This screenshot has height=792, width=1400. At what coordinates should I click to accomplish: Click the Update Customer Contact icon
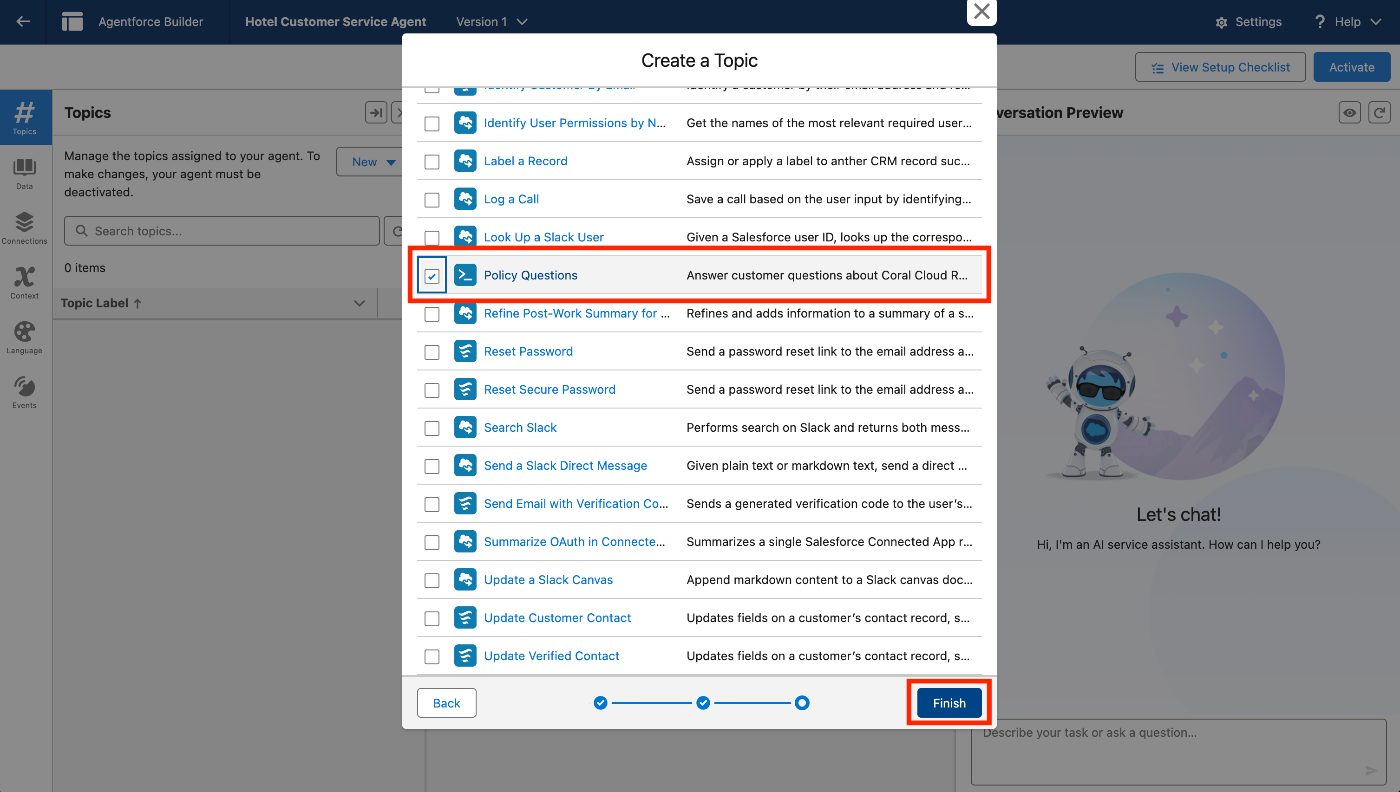(x=465, y=617)
